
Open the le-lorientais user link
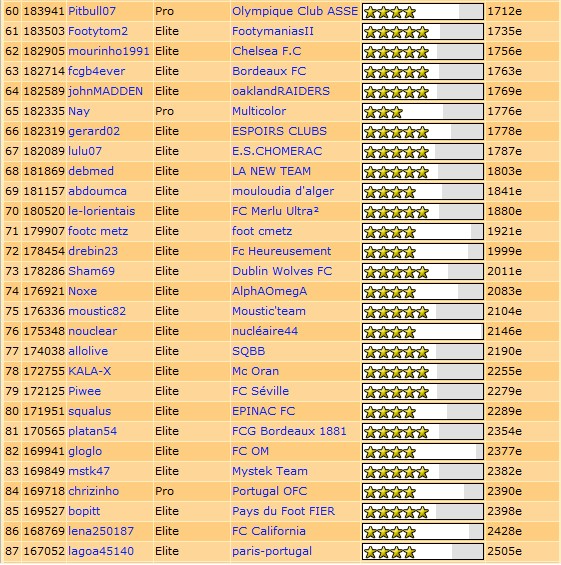coord(101,211)
